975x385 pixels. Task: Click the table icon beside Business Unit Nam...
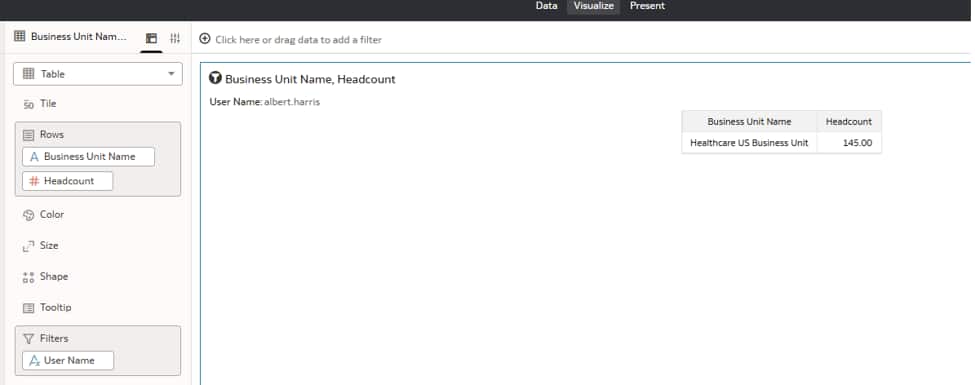click(x=20, y=37)
